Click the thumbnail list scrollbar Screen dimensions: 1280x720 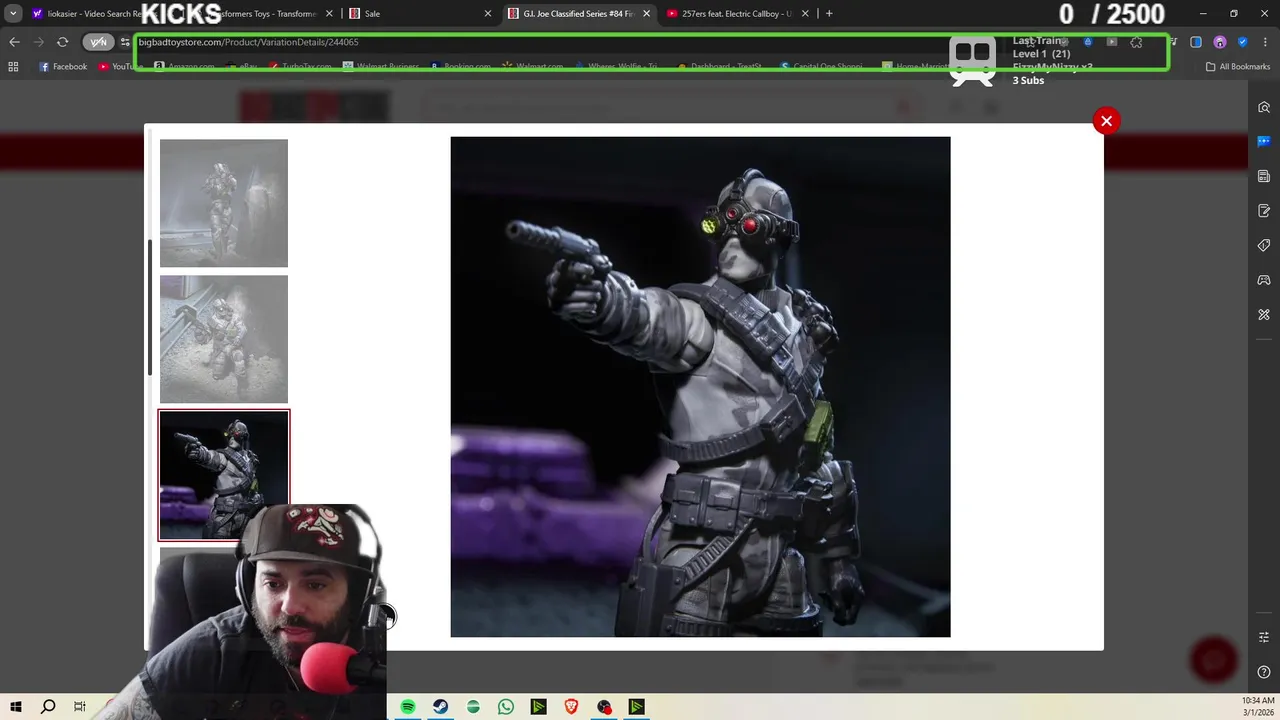150,308
